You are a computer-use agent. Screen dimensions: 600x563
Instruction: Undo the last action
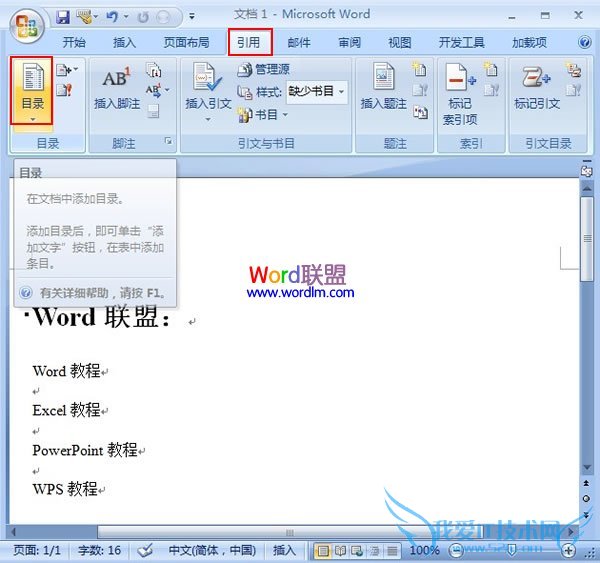click(x=112, y=17)
